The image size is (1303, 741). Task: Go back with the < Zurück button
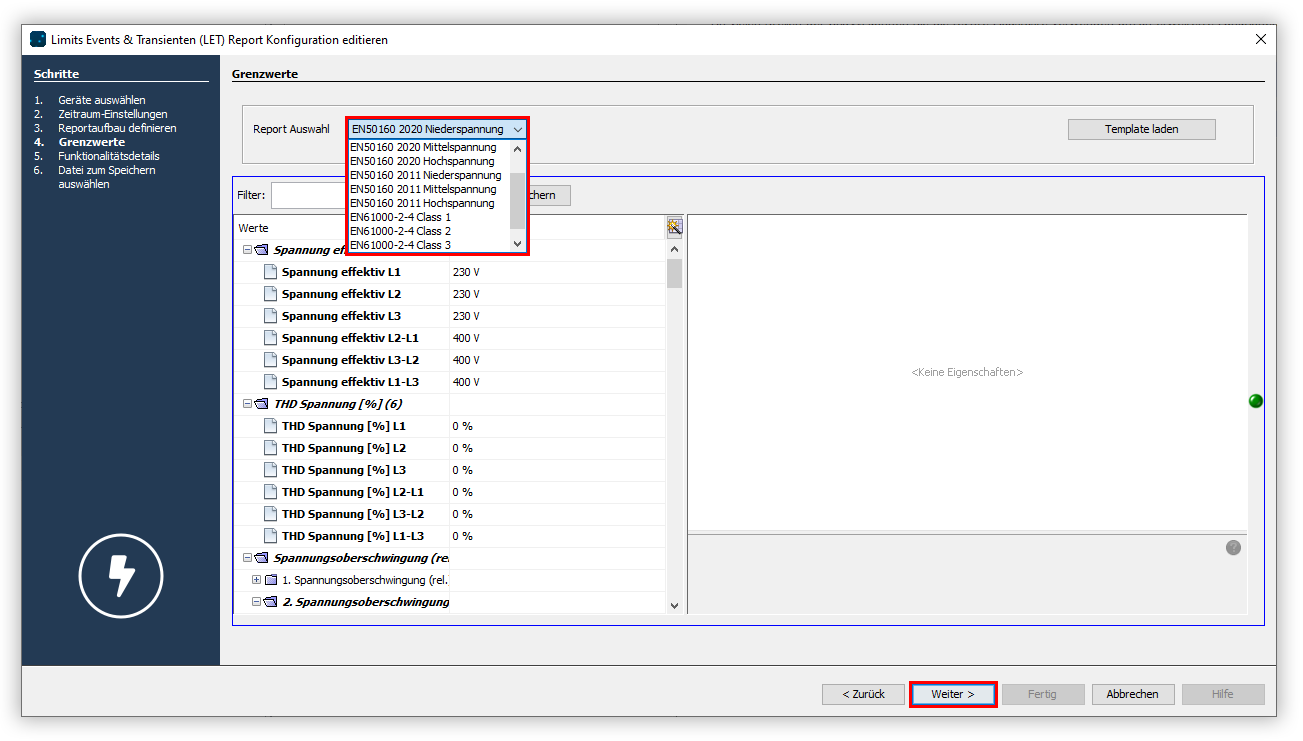[863, 694]
